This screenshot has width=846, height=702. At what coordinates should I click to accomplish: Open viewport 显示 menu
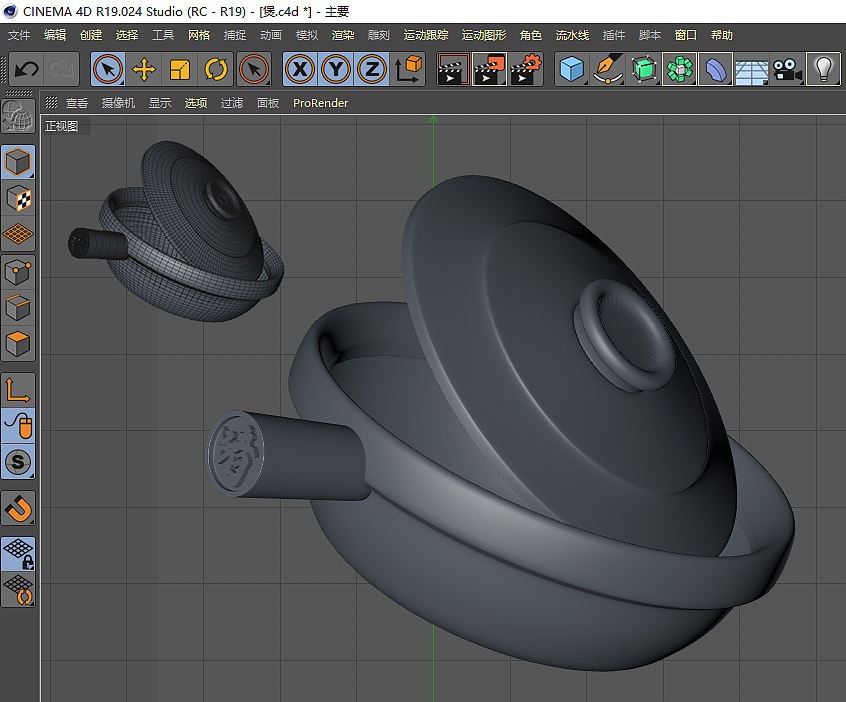pos(160,103)
